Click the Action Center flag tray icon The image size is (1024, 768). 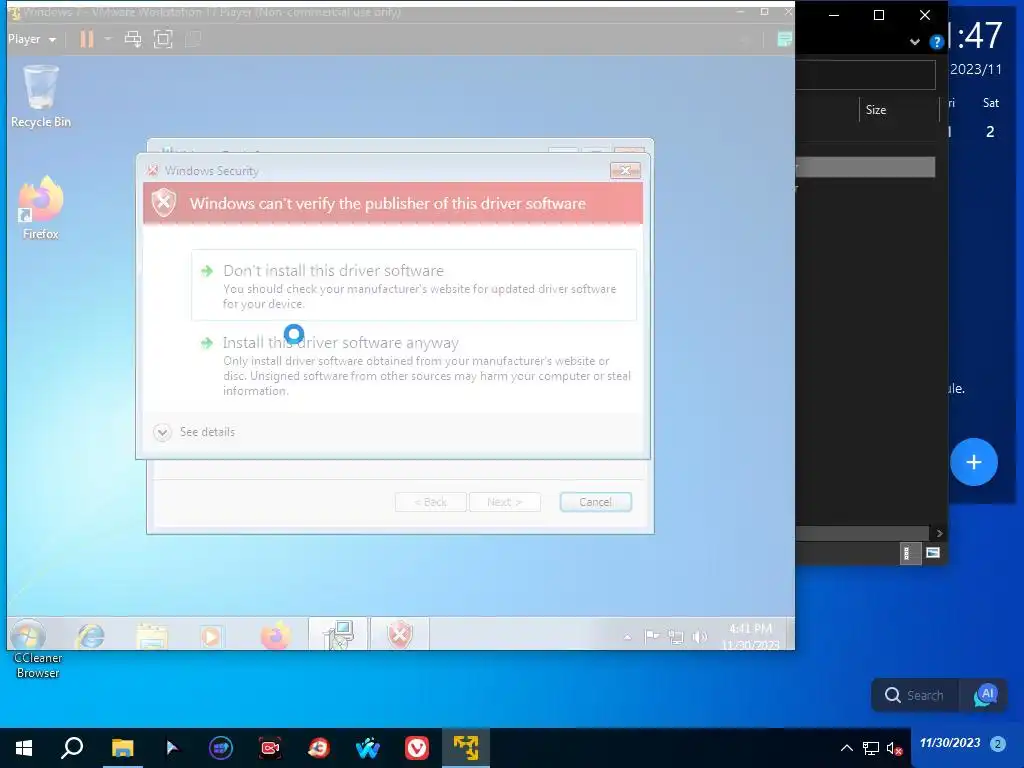point(652,636)
